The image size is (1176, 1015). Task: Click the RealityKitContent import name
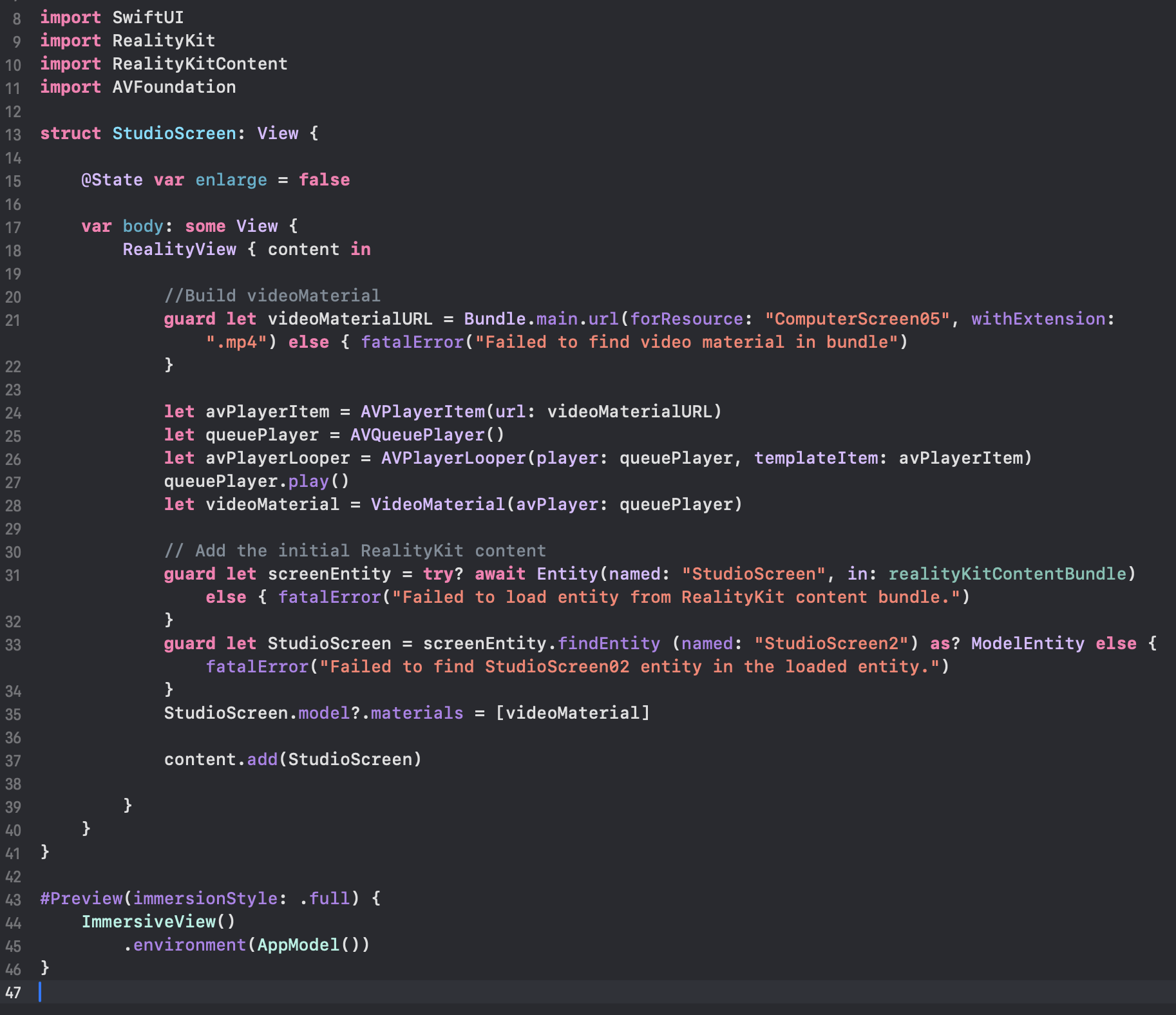(200, 64)
